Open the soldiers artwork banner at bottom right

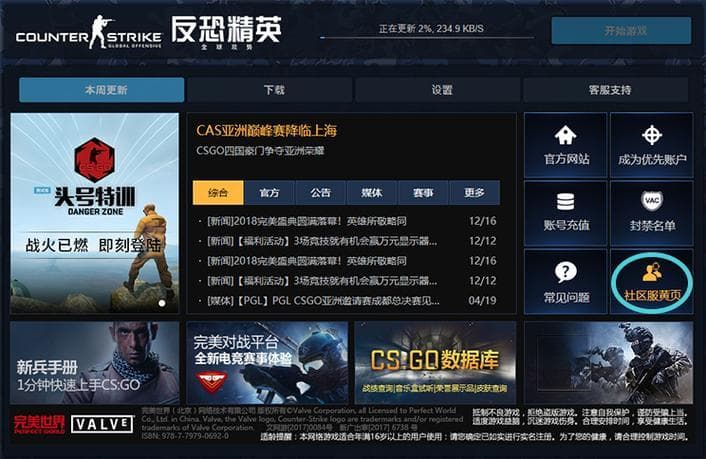coord(609,363)
